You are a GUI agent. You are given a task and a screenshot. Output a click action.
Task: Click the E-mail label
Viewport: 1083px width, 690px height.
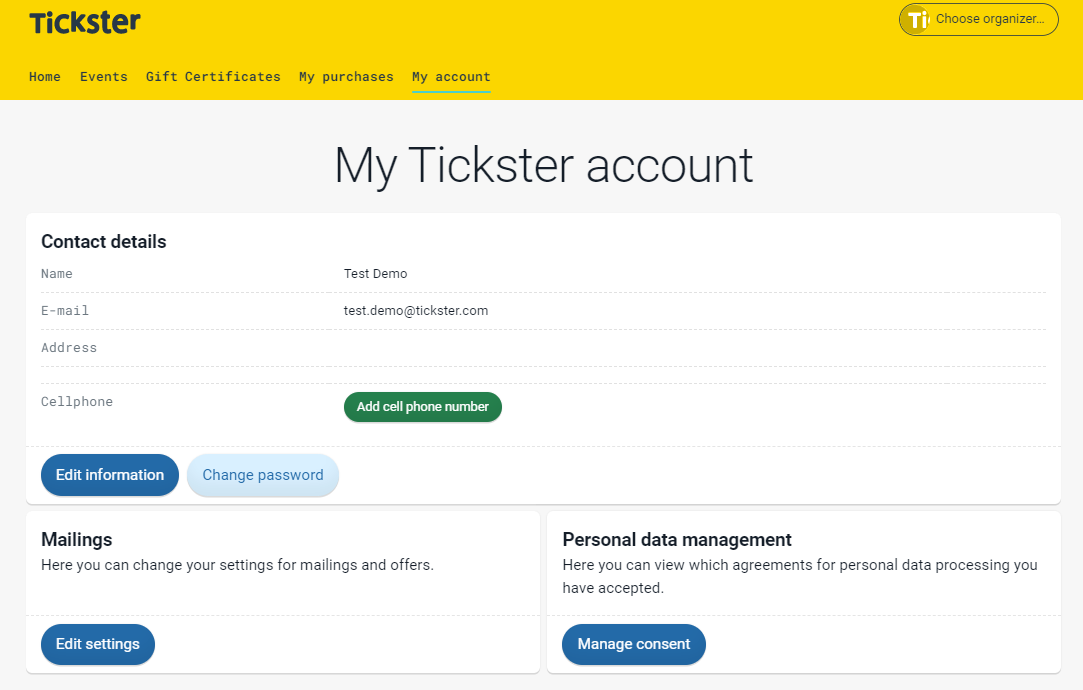65,311
